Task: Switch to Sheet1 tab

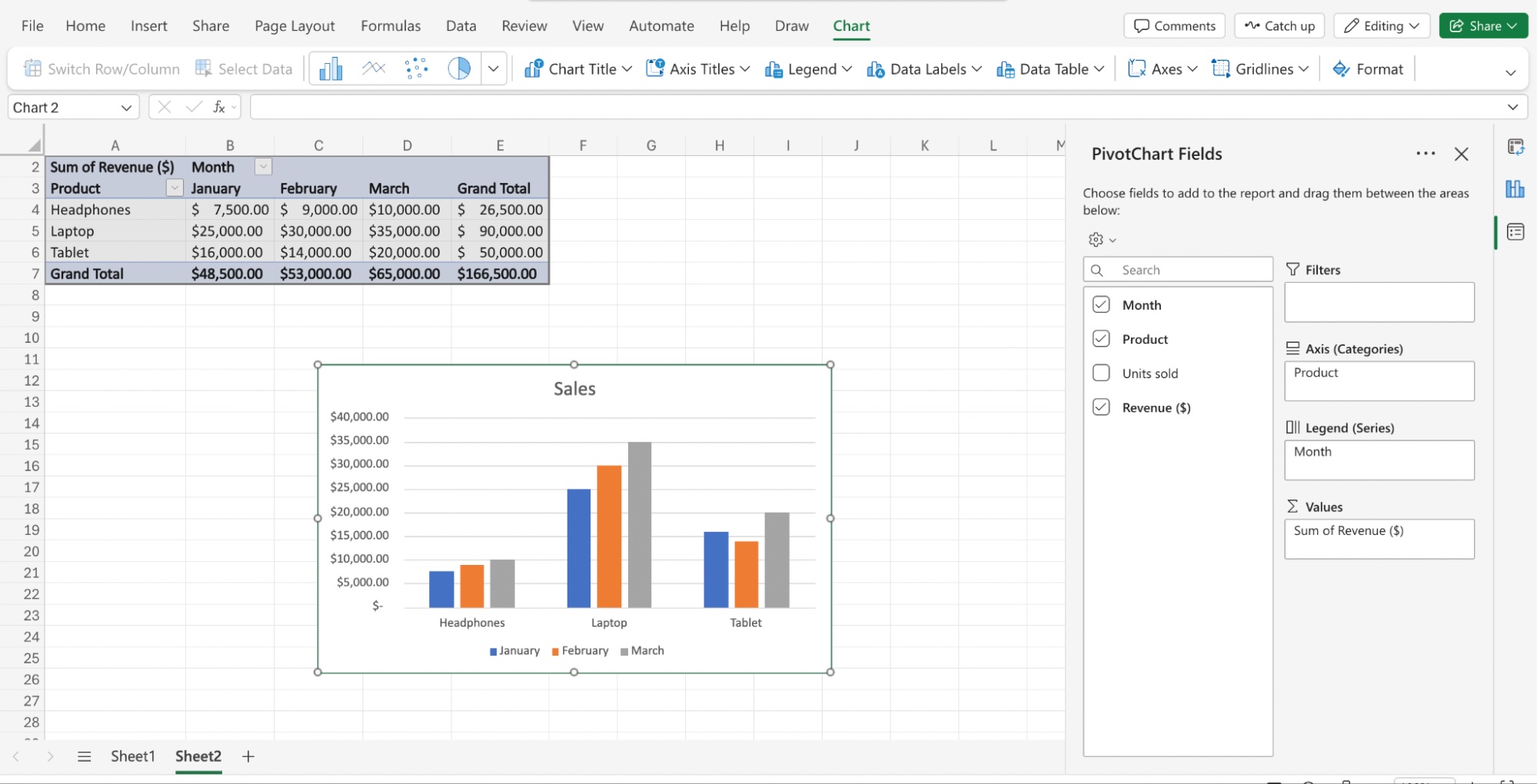Action: [x=132, y=756]
